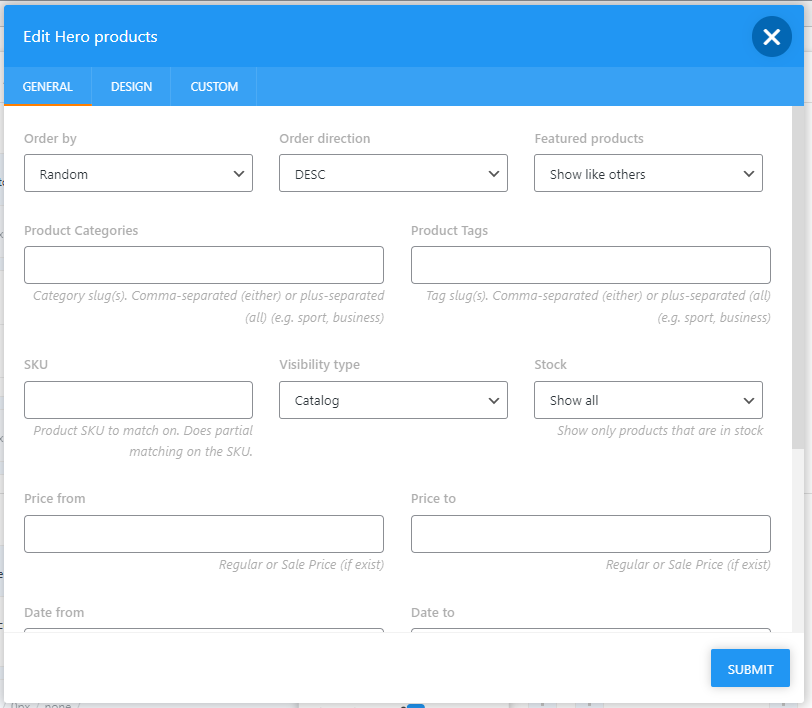Click the Date to input field
Viewport: 812px width, 708px height.
(590, 630)
